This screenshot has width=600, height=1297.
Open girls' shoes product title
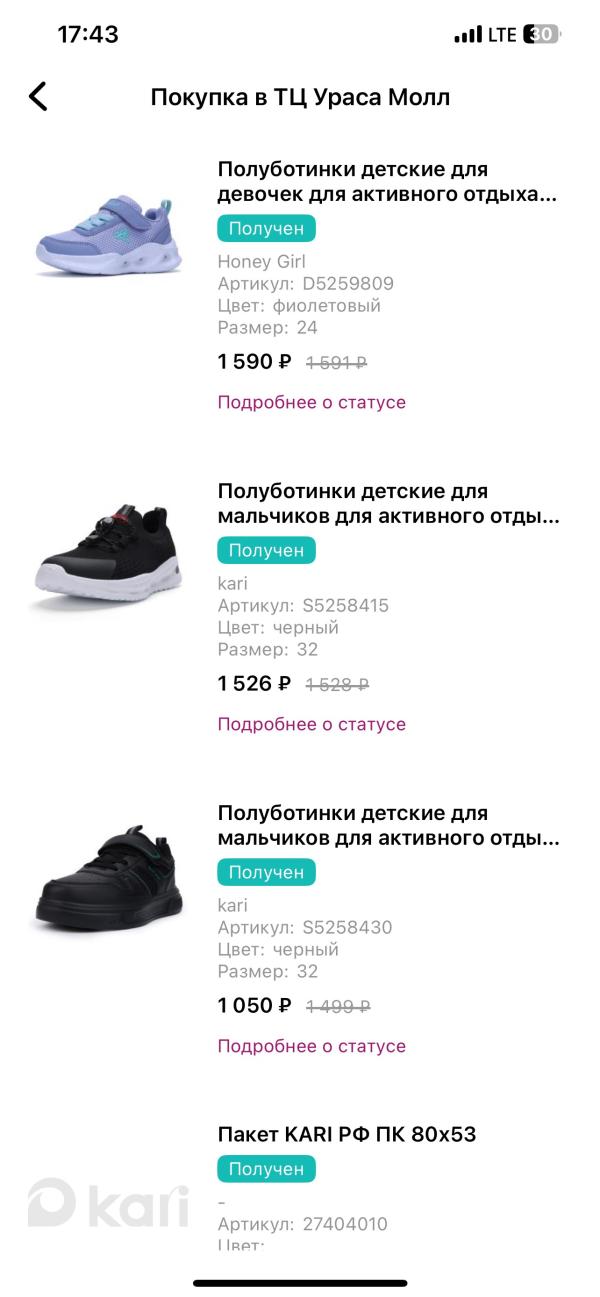(386, 181)
